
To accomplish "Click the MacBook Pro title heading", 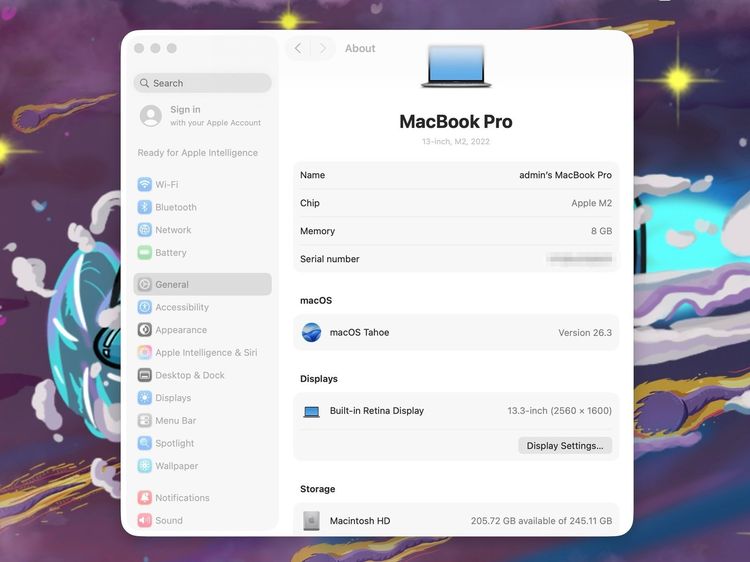I will [x=456, y=121].
